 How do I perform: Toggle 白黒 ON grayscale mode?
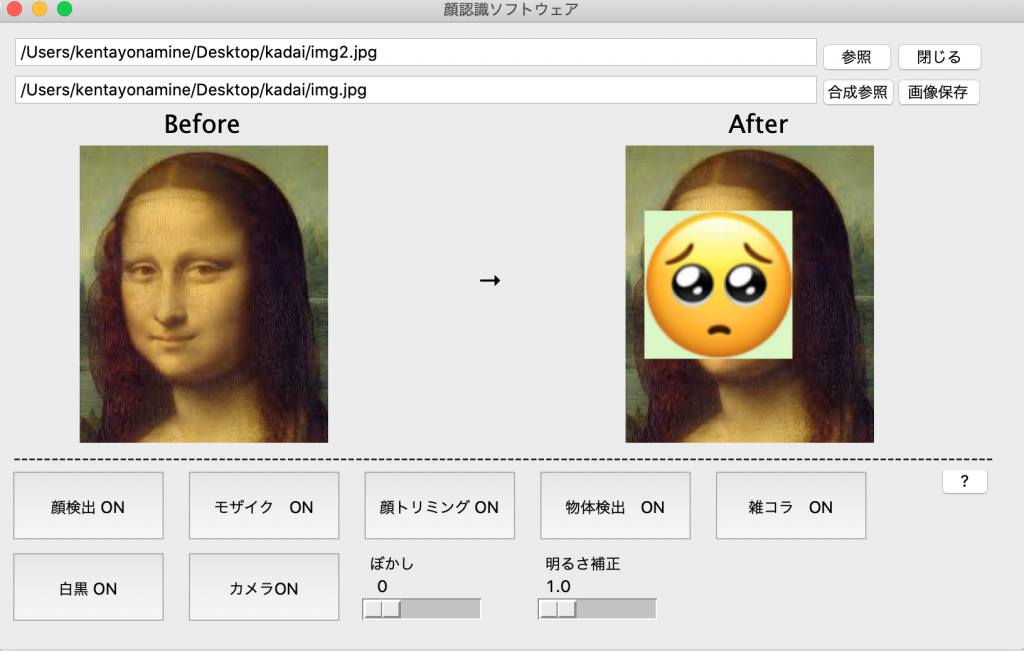(x=88, y=587)
